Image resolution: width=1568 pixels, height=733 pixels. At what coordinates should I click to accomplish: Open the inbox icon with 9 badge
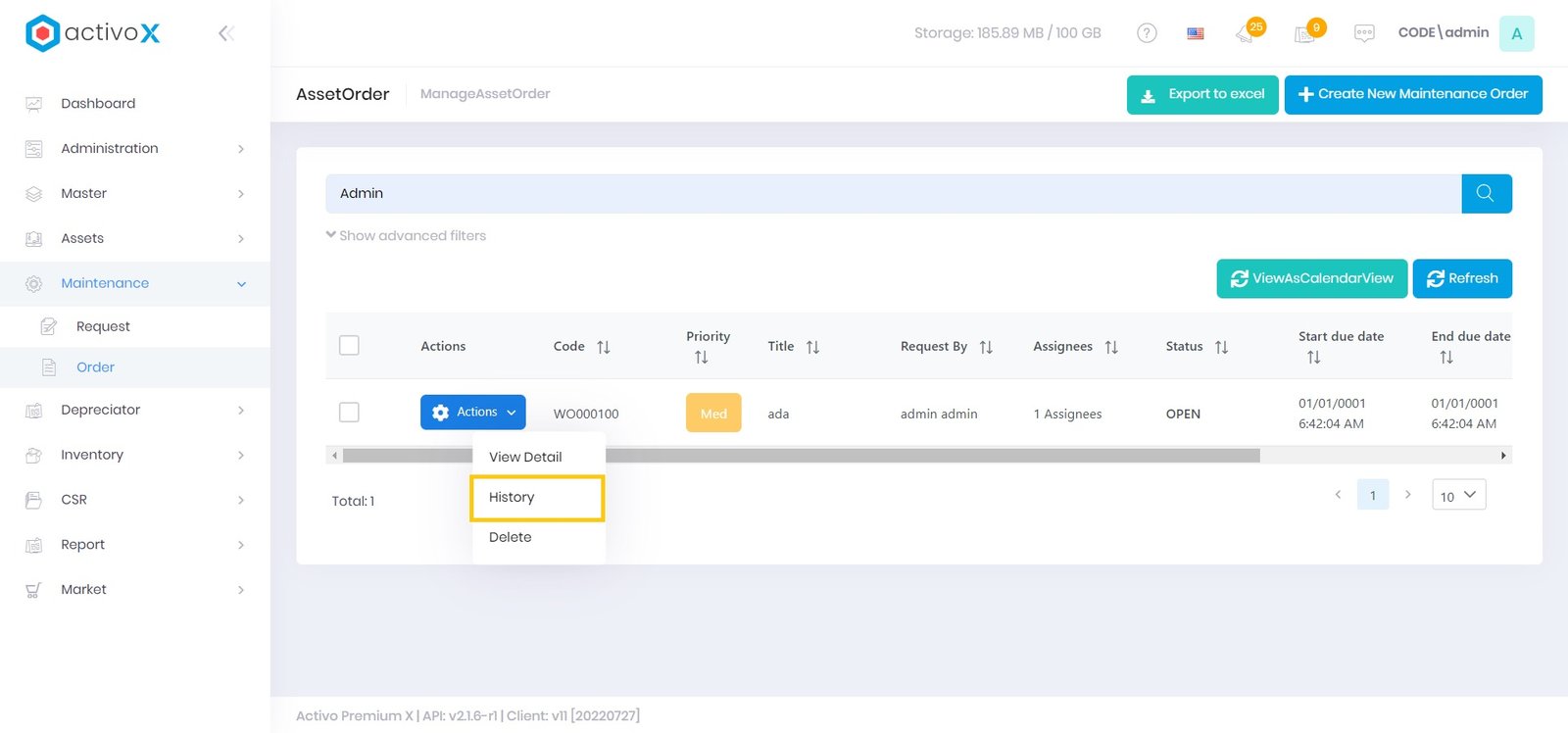(1306, 32)
